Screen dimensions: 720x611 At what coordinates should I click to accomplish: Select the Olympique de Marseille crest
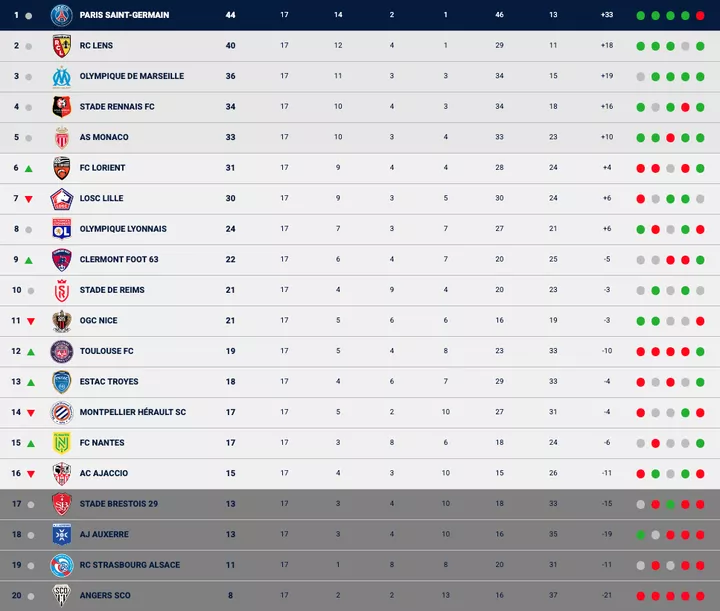coord(62,76)
